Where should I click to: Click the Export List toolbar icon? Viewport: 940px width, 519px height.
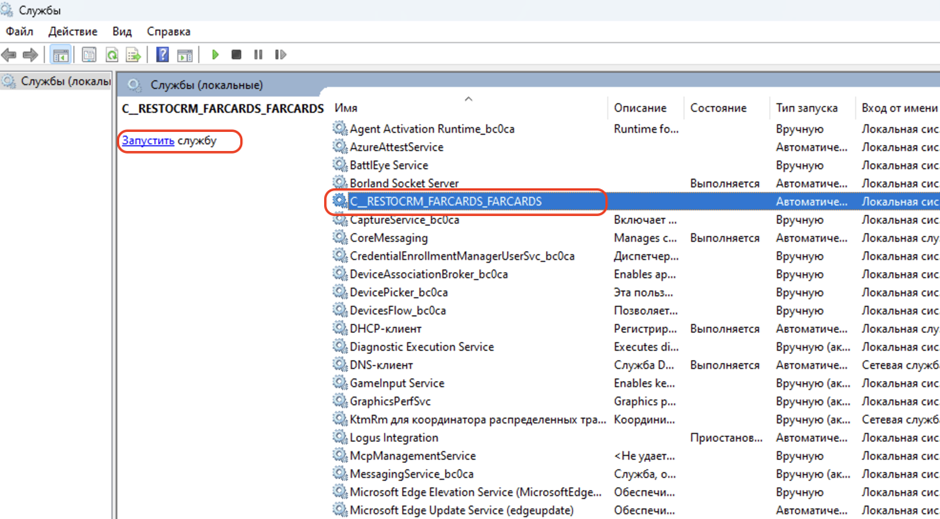pos(132,55)
